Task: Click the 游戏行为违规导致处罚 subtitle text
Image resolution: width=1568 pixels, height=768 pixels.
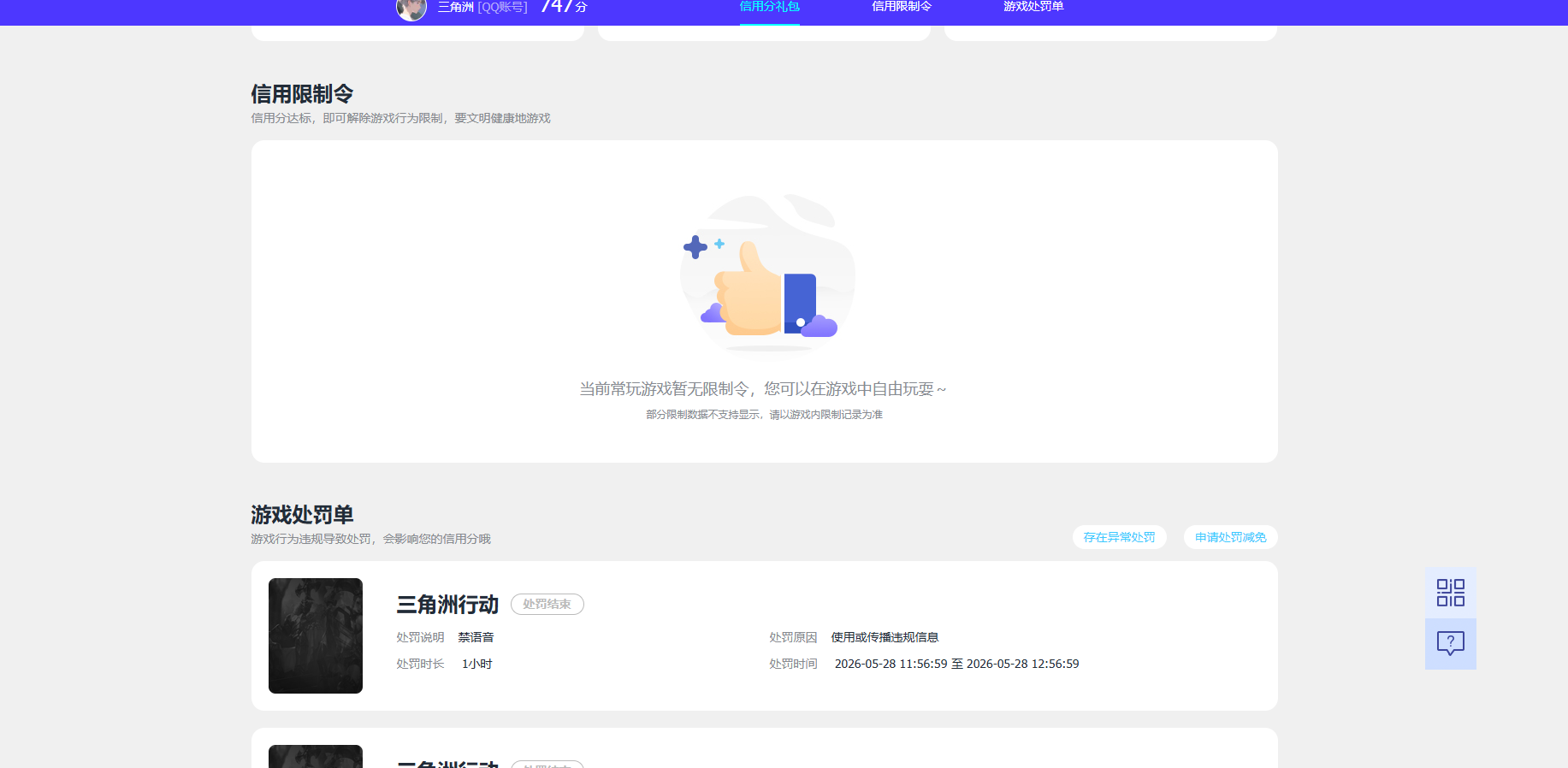Action: pos(370,539)
